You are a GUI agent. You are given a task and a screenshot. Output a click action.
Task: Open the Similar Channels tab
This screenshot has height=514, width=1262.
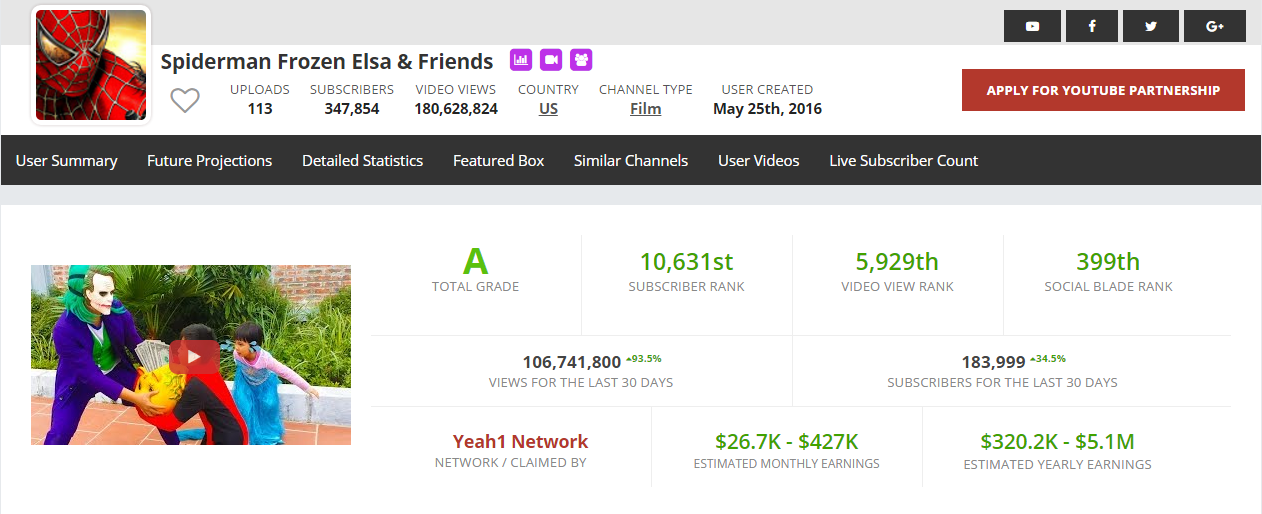pos(630,160)
